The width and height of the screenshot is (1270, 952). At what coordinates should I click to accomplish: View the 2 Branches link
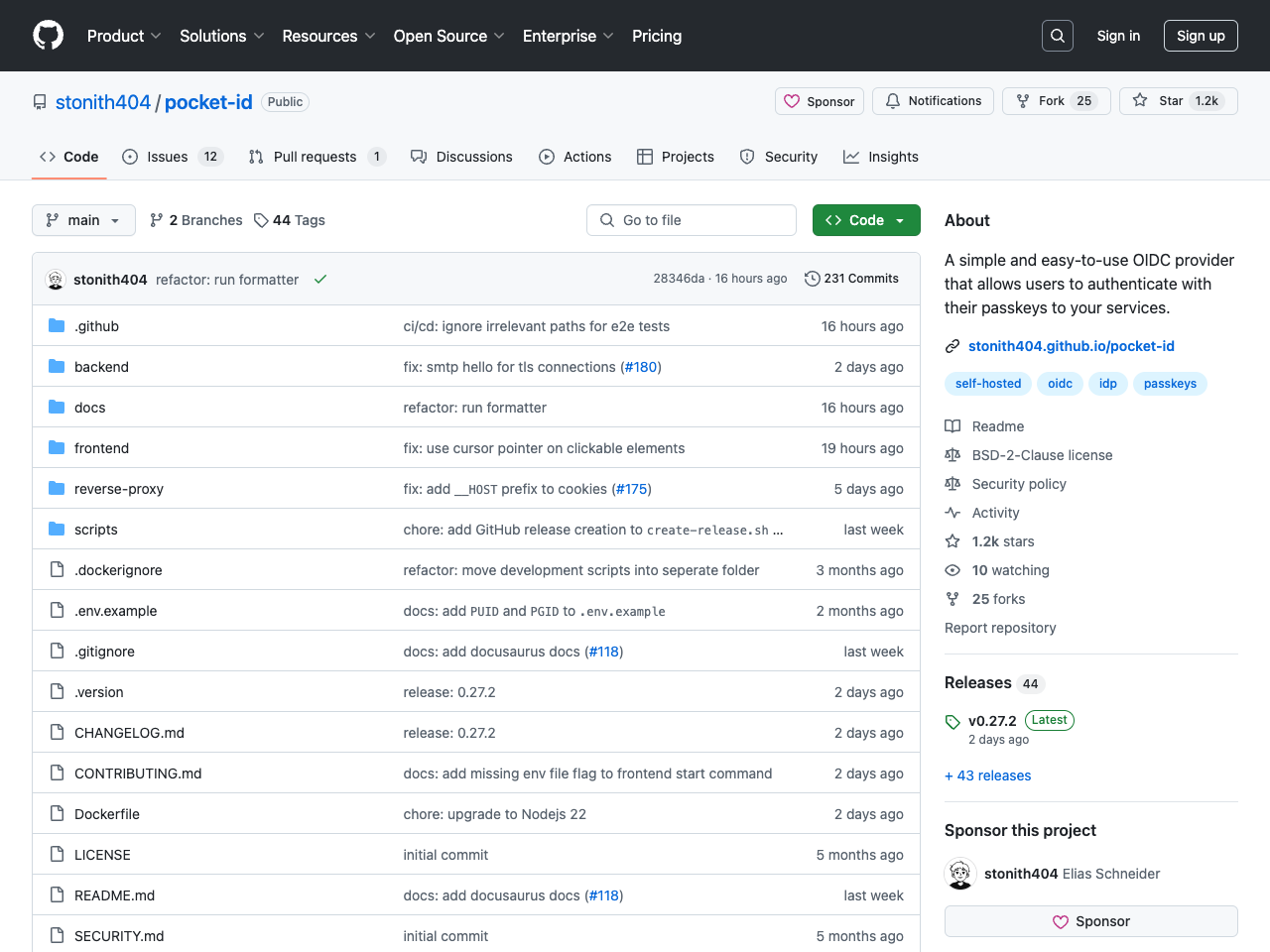[195, 220]
